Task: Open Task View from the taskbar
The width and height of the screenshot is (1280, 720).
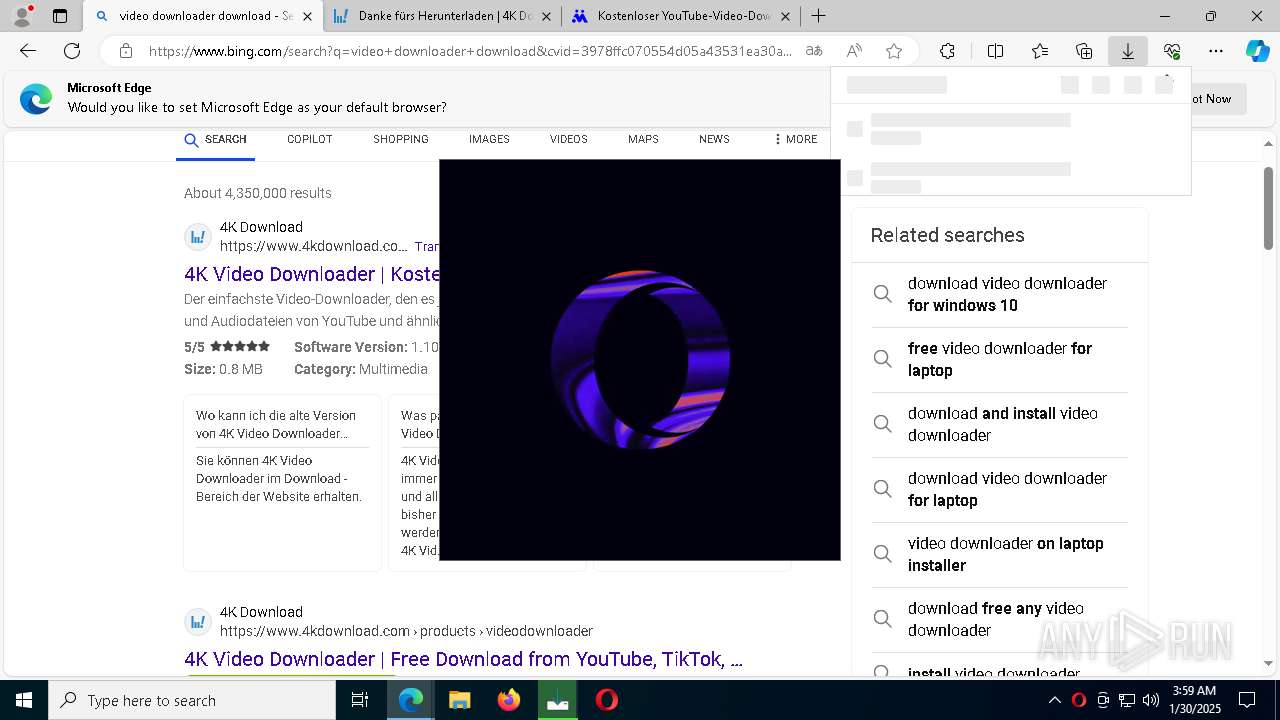Action: click(361, 700)
